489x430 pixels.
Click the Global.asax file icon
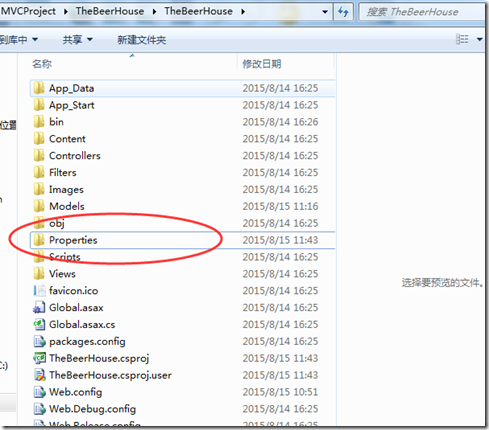[x=39, y=307]
